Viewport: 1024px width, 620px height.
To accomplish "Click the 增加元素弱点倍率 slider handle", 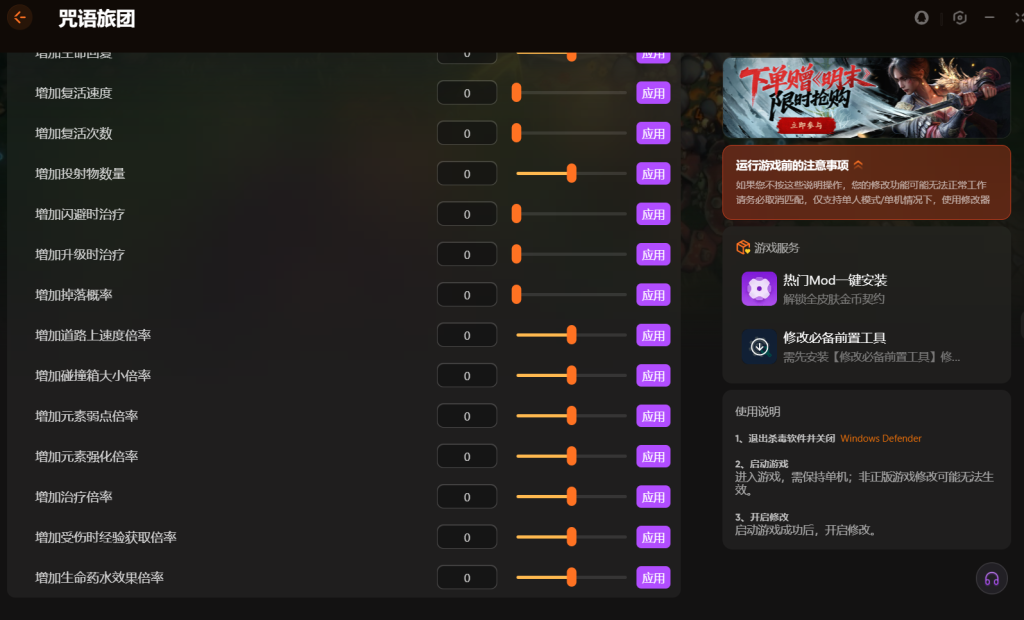I will tap(571, 416).
